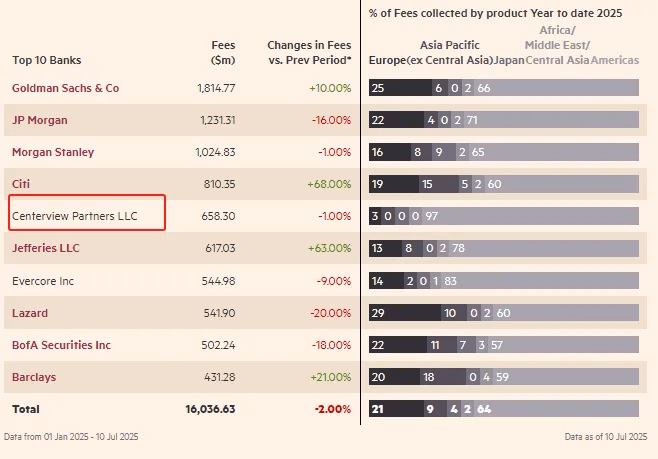Click the Morgan Stanley link
Screen dimensions: 658x459
(53, 152)
